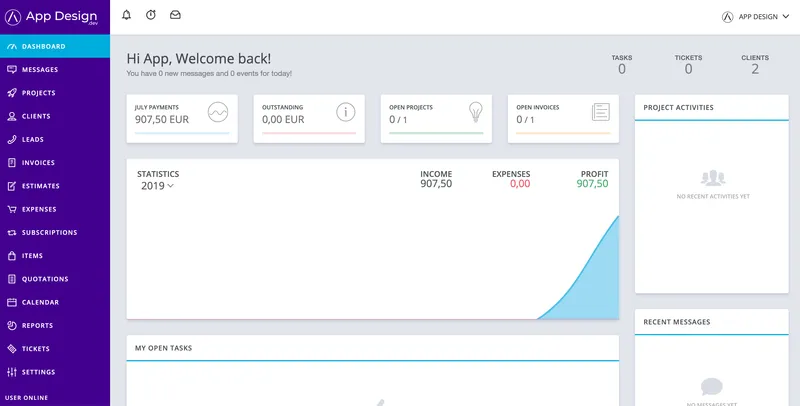This screenshot has height=406, width=800.
Task: Click the Settings sliders icon
Action: click(x=12, y=372)
